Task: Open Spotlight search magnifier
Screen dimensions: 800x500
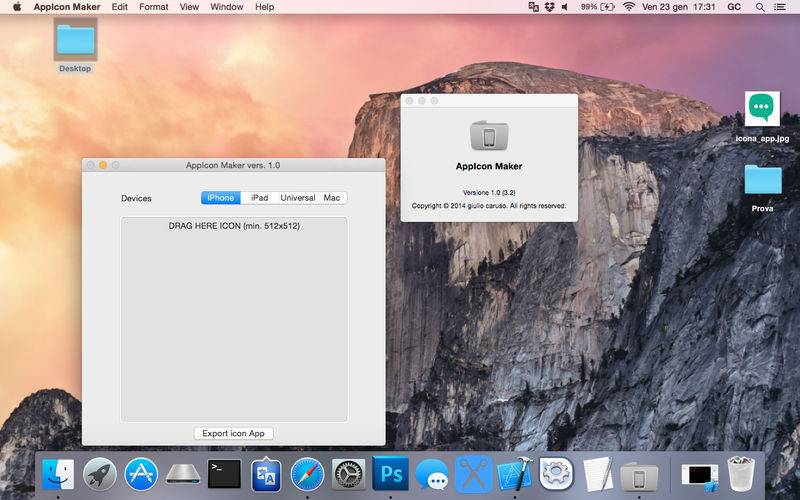Action: [760, 7]
